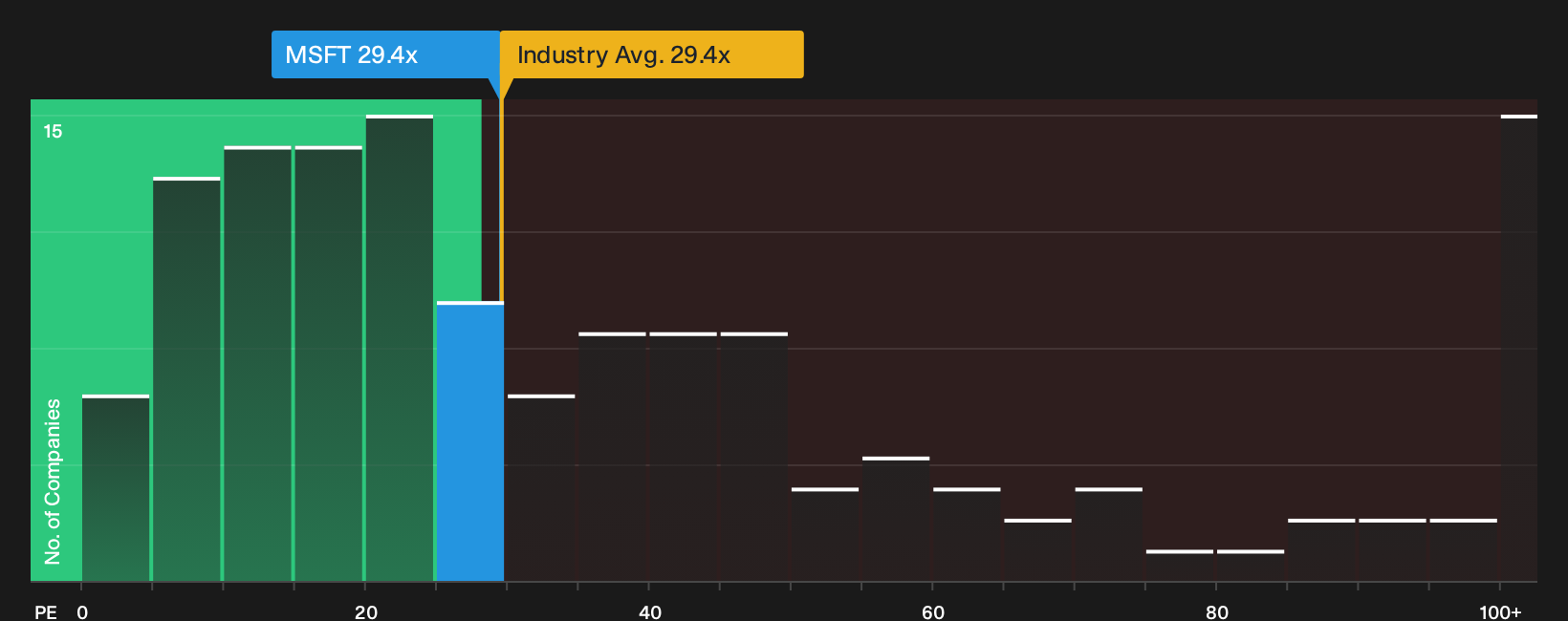Click the tallest green bar for PE 20 to 25

pyautogui.click(x=400, y=348)
